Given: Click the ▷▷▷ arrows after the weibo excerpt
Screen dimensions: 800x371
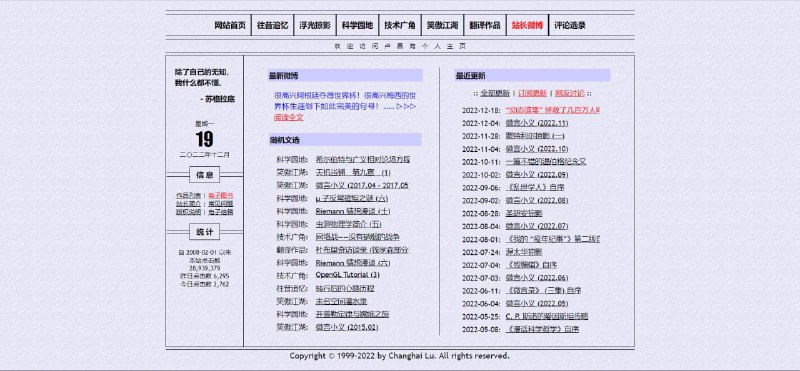Looking at the screenshot, I should click(x=407, y=106).
